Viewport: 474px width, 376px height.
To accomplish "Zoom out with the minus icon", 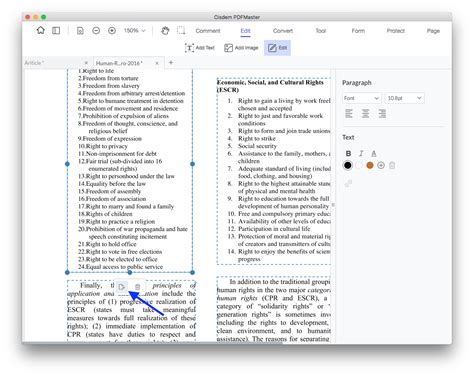I will click(96, 31).
